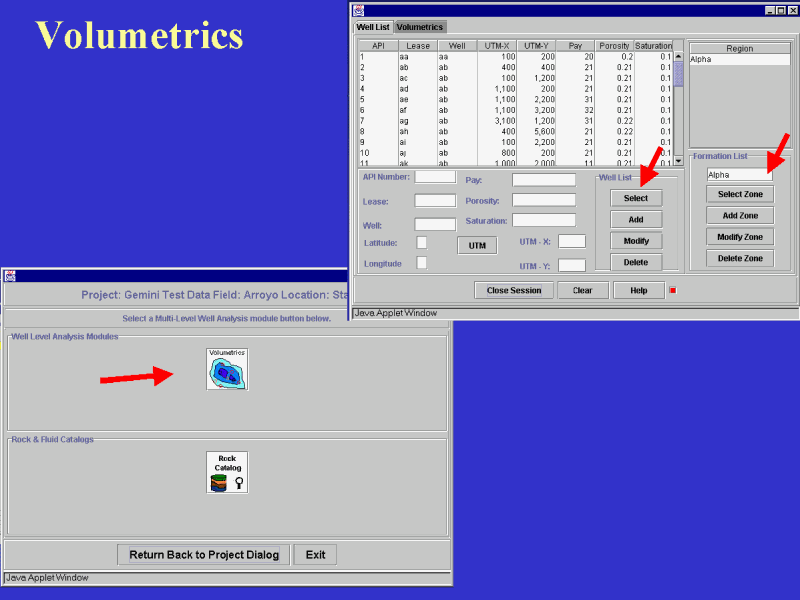Click the Porosity column header
This screenshot has width=800, height=600.
[614, 46]
